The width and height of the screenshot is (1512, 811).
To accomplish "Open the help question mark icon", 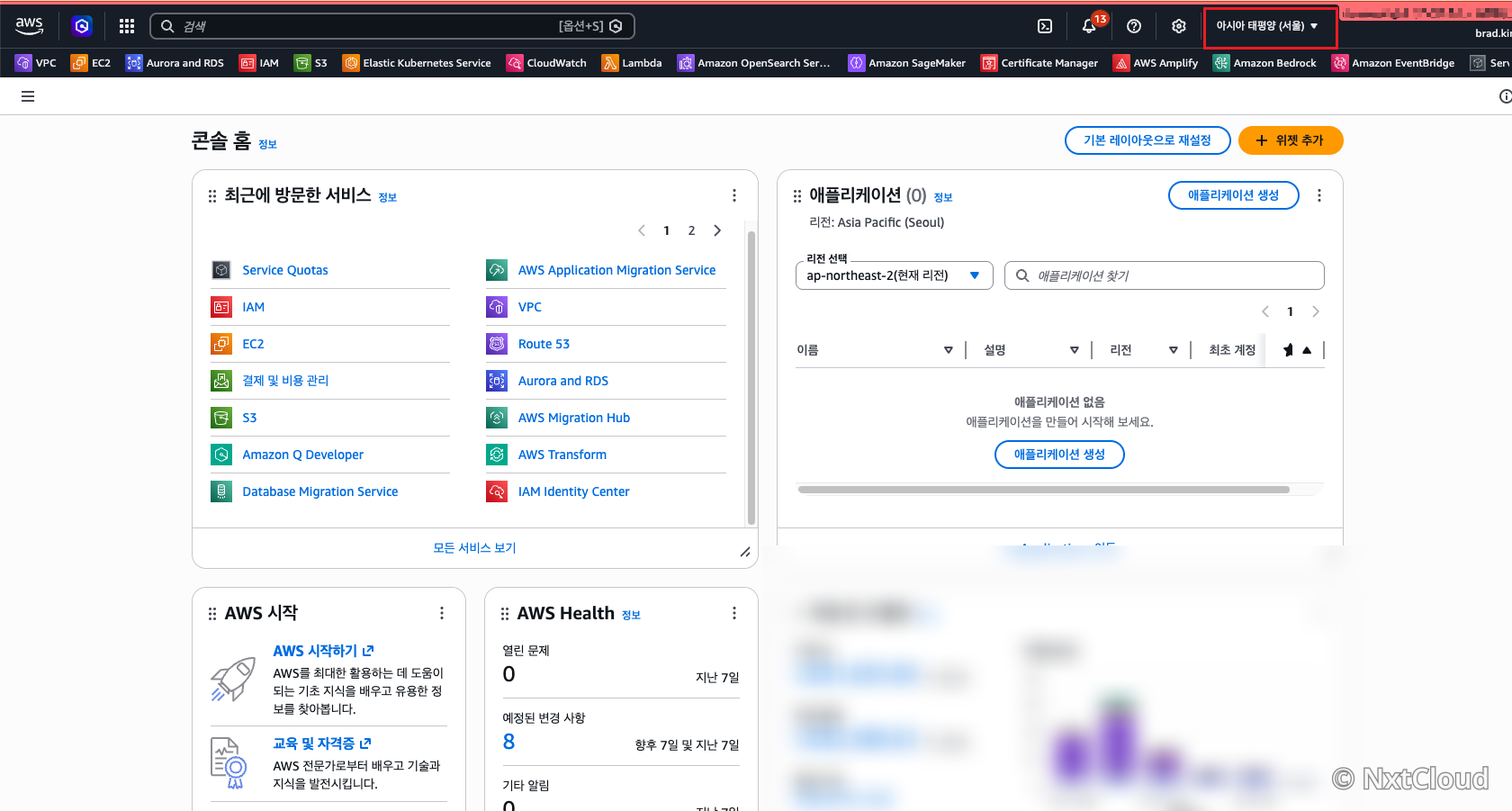I will pos(1134,26).
